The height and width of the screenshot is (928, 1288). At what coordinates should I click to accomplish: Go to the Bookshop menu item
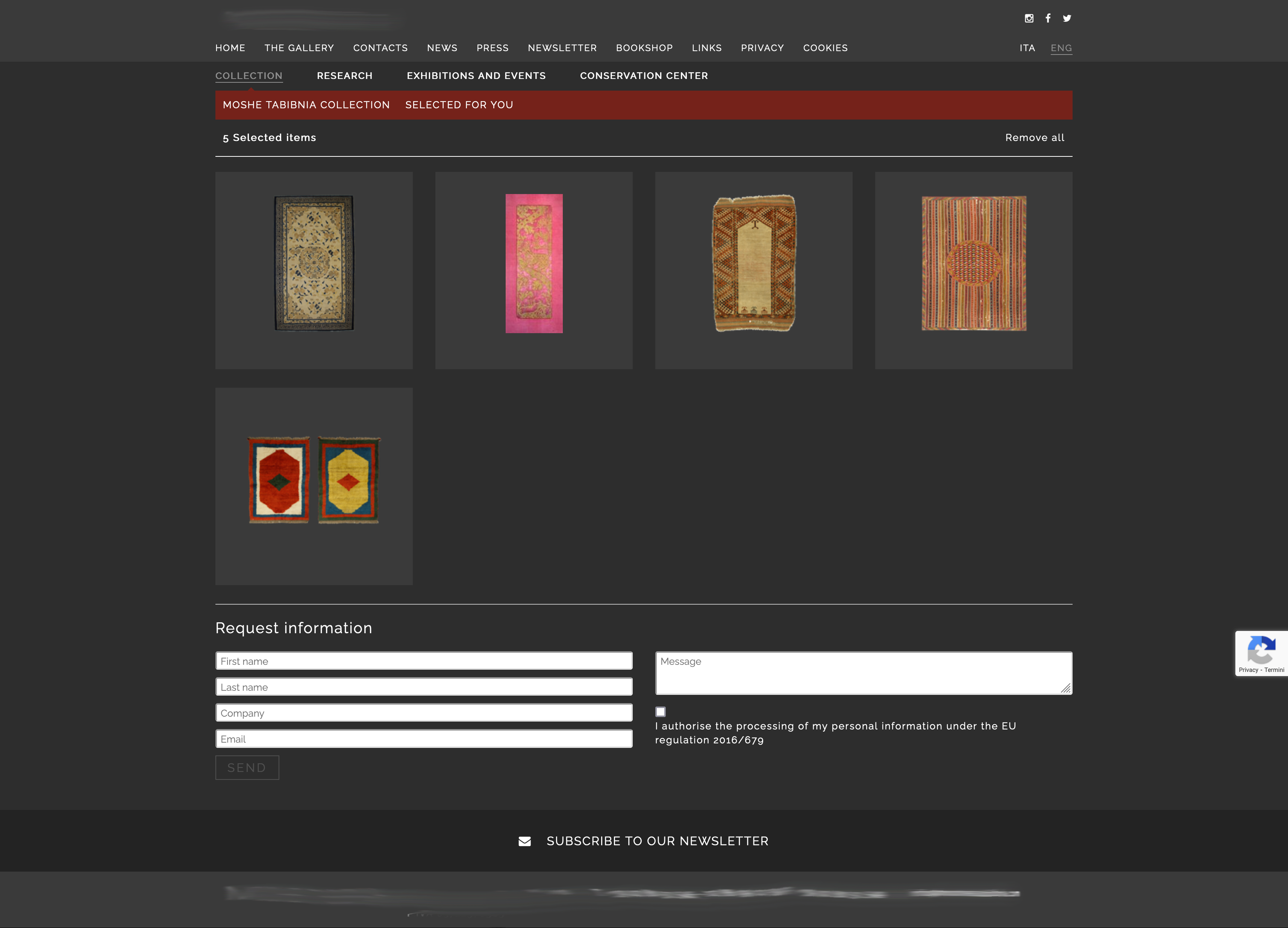[644, 48]
